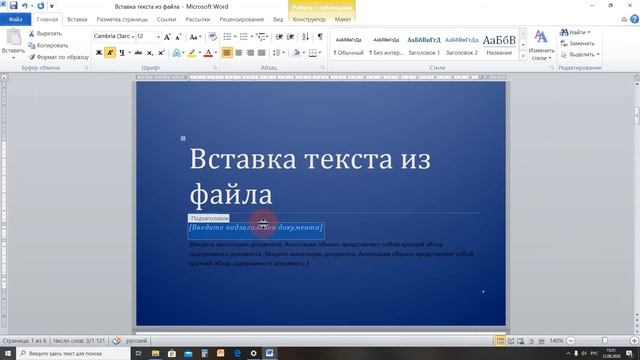Decrease font size with shrink font icon
640x360 pixels.
(x=178, y=37)
